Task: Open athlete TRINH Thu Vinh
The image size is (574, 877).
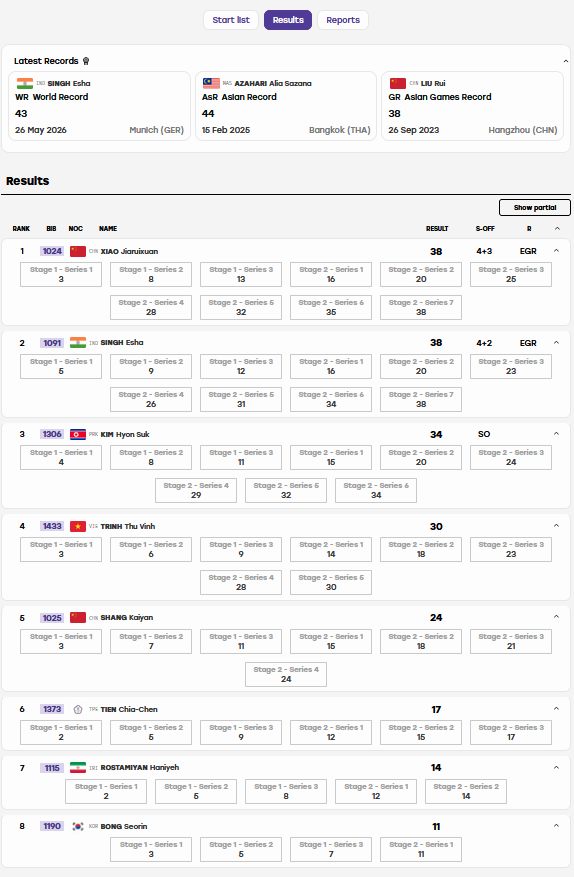Action: pyautogui.click(x=128, y=526)
